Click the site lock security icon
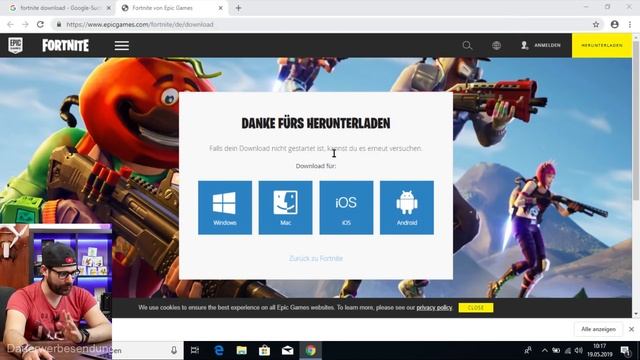The image size is (640, 360). coord(59,24)
